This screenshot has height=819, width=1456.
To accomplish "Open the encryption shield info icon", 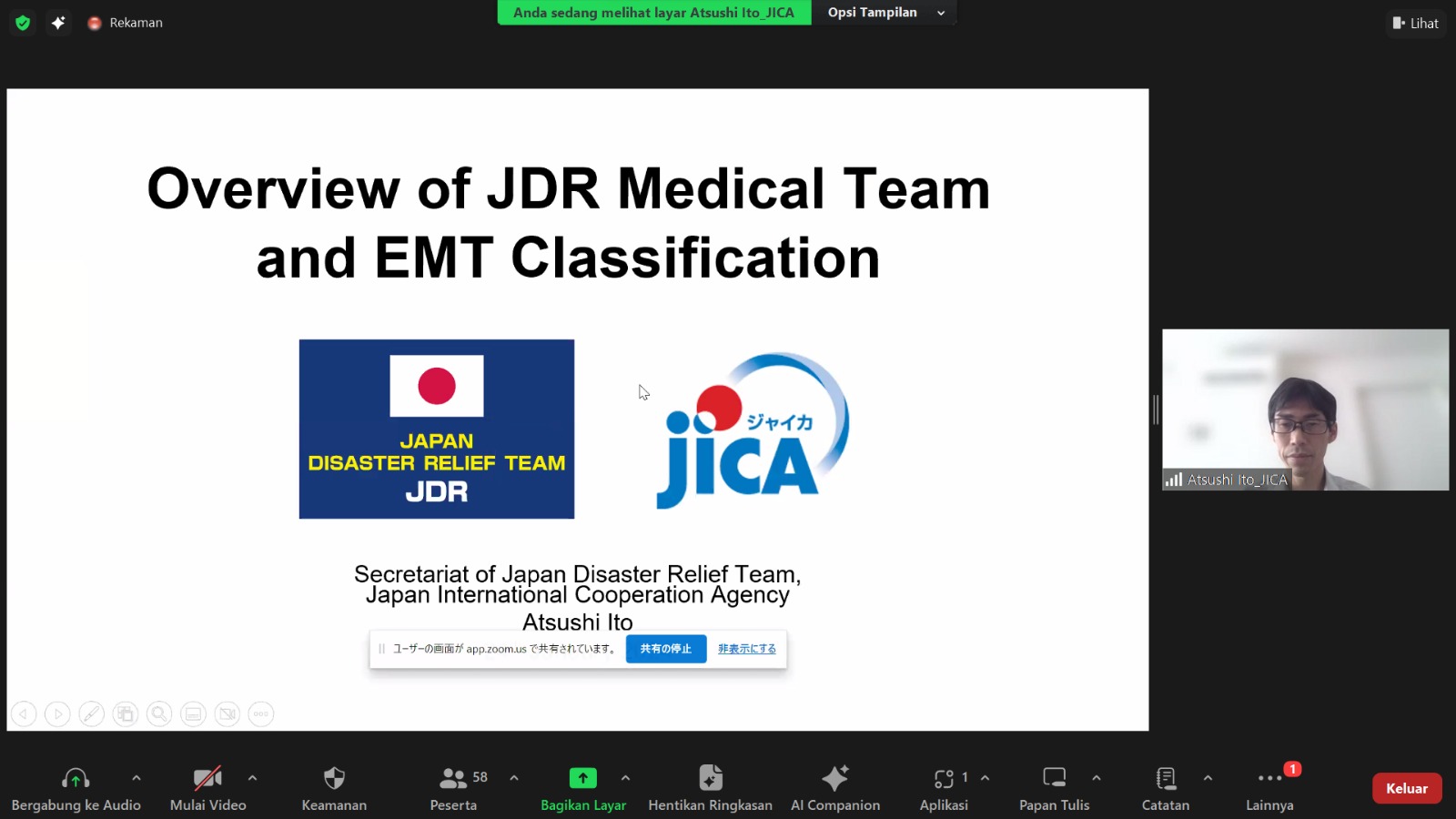I will (23, 23).
